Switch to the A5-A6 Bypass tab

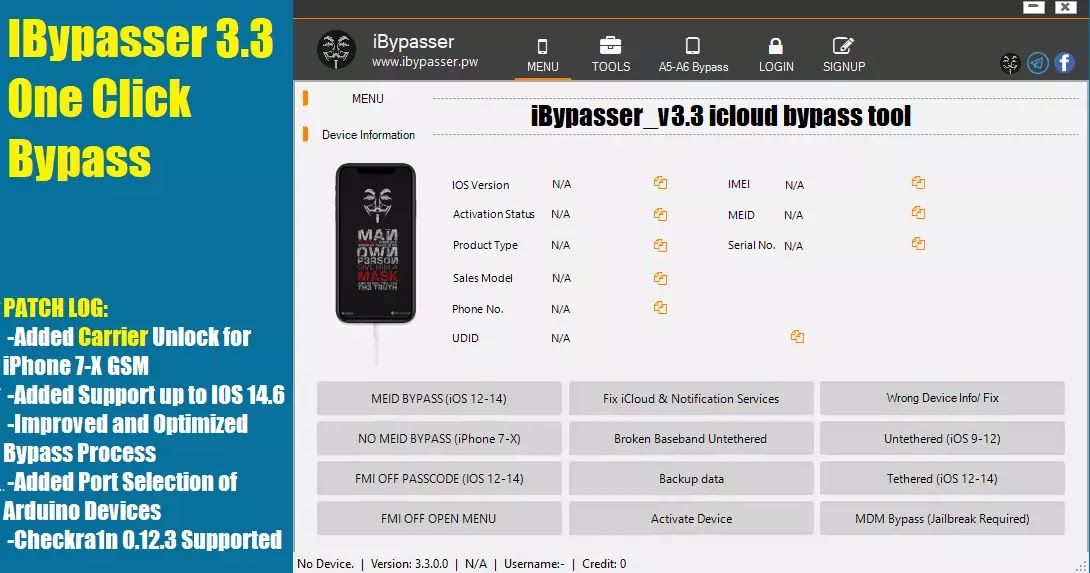(x=693, y=56)
